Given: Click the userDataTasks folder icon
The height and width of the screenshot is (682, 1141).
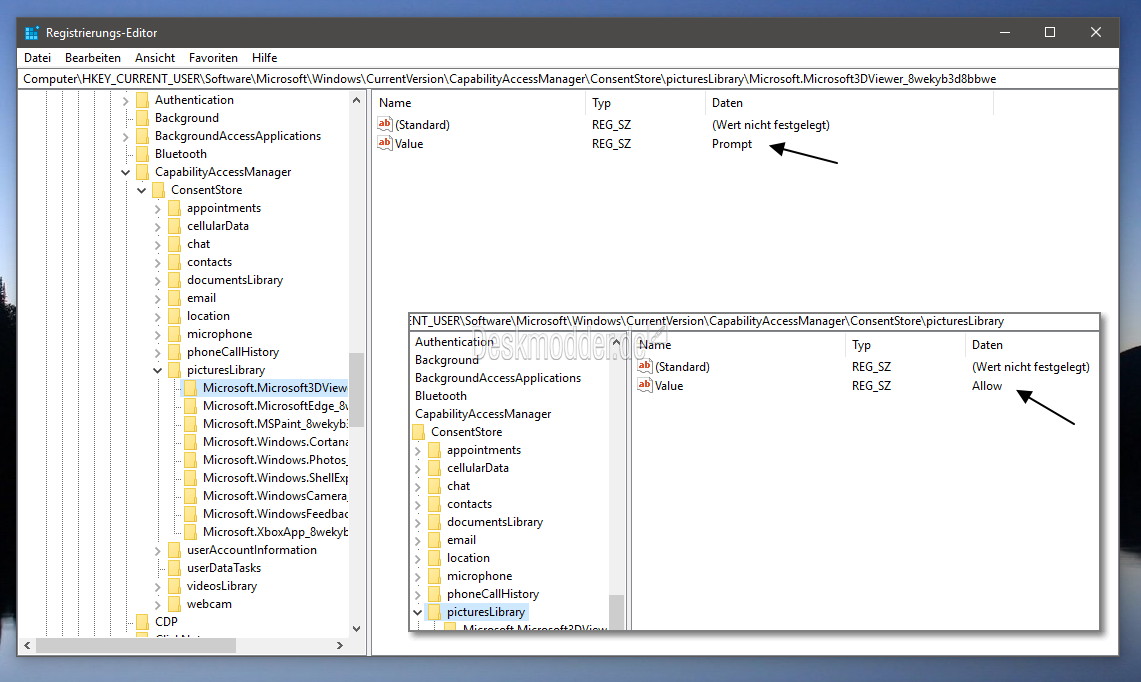Looking at the screenshot, I should point(175,568).
